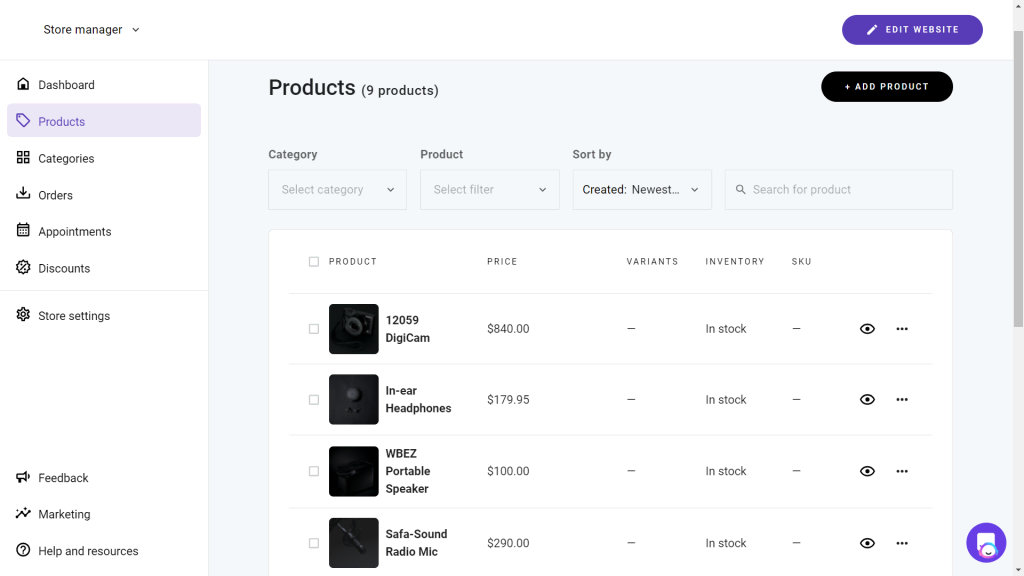Screen dimensions: 1024x576
Task: Open Help and resources menu item
Action: coord(88,551)
